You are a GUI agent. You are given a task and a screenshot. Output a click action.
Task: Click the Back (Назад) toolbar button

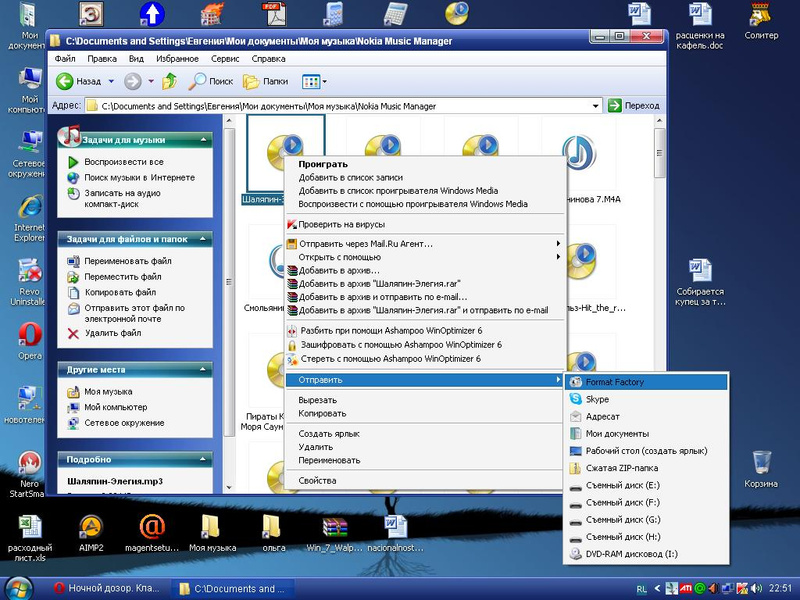pyautogui.click(x=80, y=81)
